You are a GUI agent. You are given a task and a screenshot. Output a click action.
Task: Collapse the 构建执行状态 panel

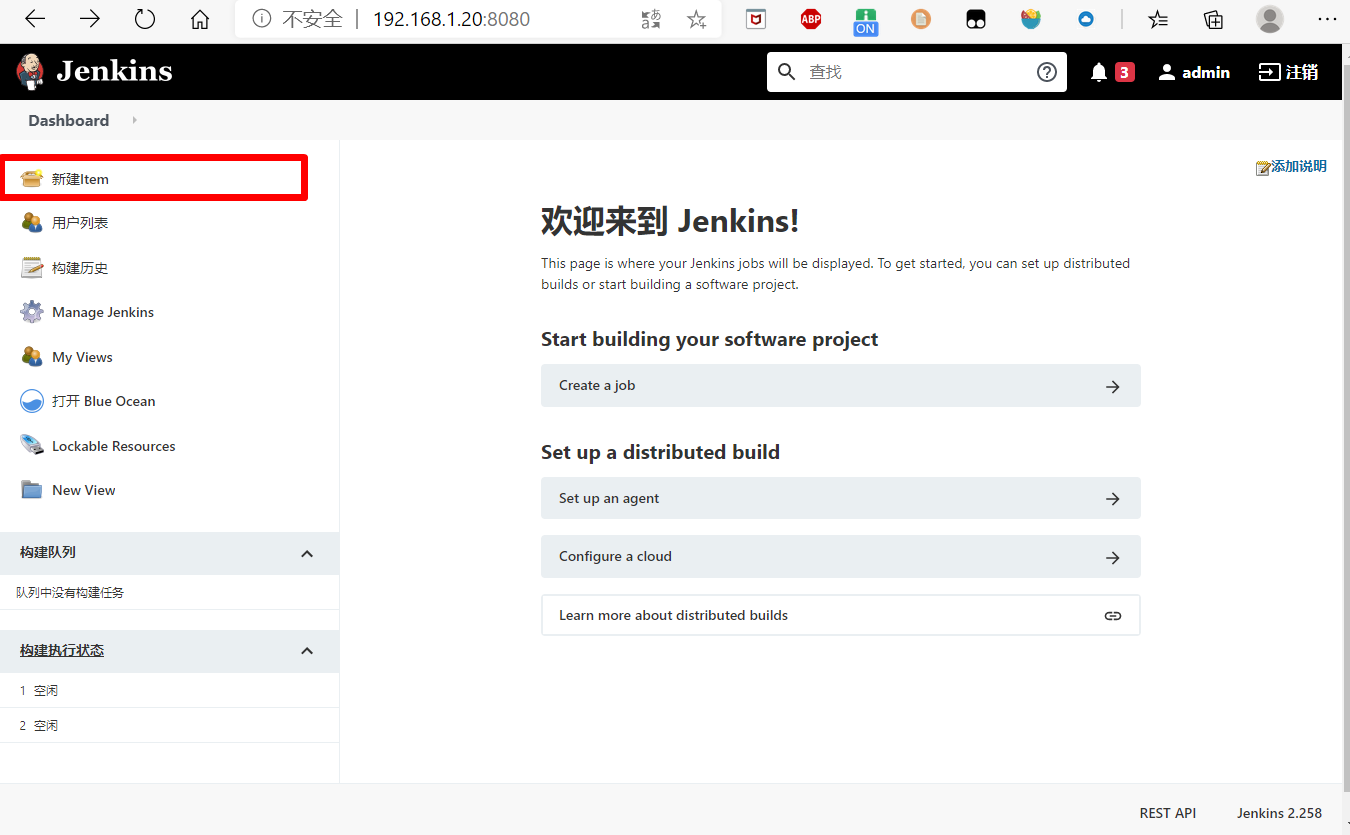coord(307,651)
